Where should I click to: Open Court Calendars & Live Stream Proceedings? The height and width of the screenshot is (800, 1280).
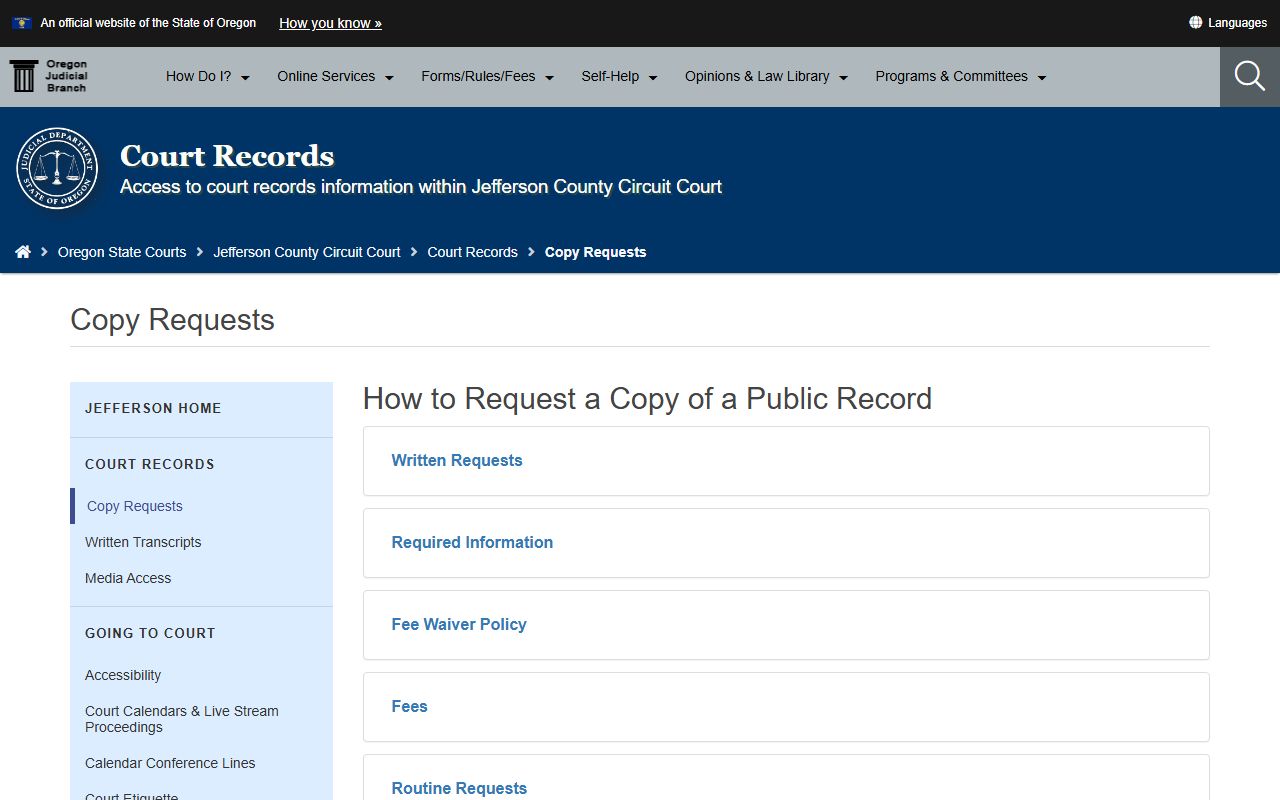click(182, 719)
